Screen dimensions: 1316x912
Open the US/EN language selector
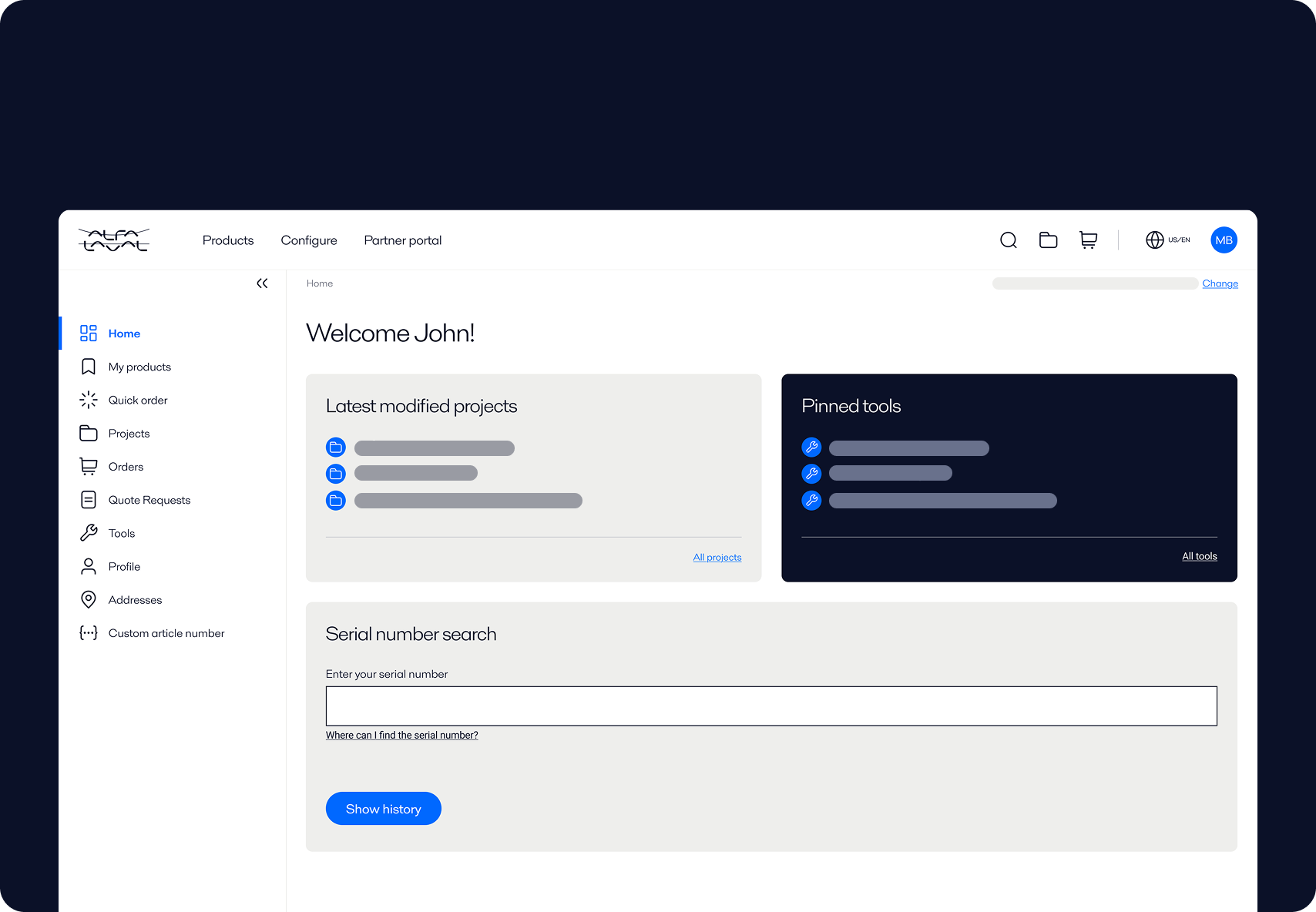[x=1177, y=240]
